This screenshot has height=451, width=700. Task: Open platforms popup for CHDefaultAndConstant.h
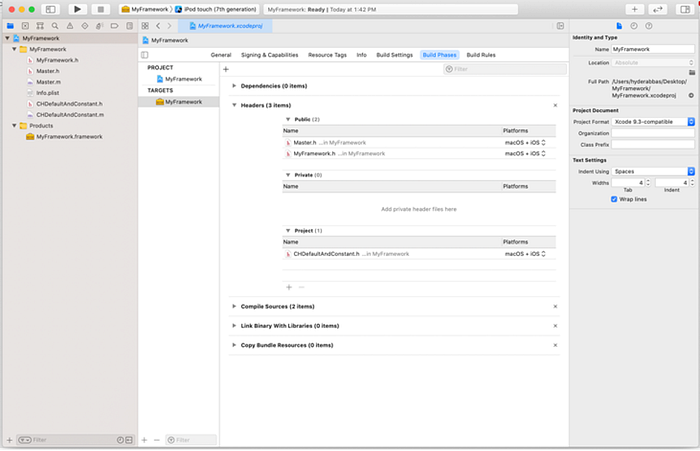pyautogui.click(x=525, y=254)
